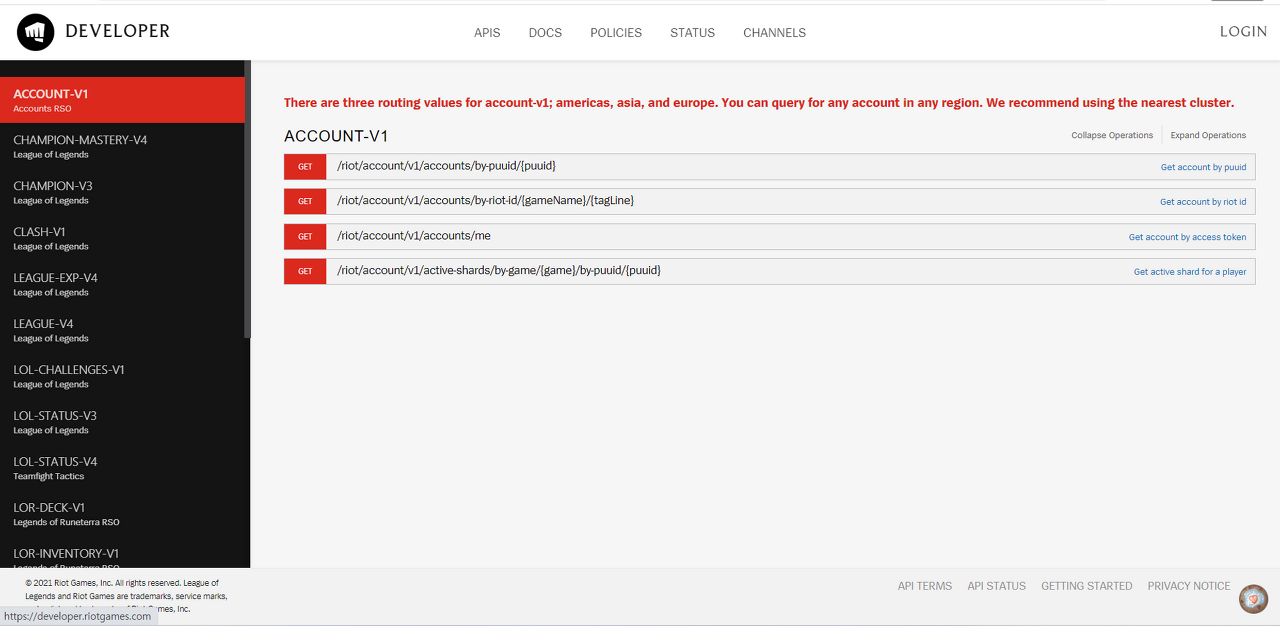Expand /riot/account/v1/accounts/me operation
The height and width of the screenshot is (626, 1280).
[x=414, y=235]
